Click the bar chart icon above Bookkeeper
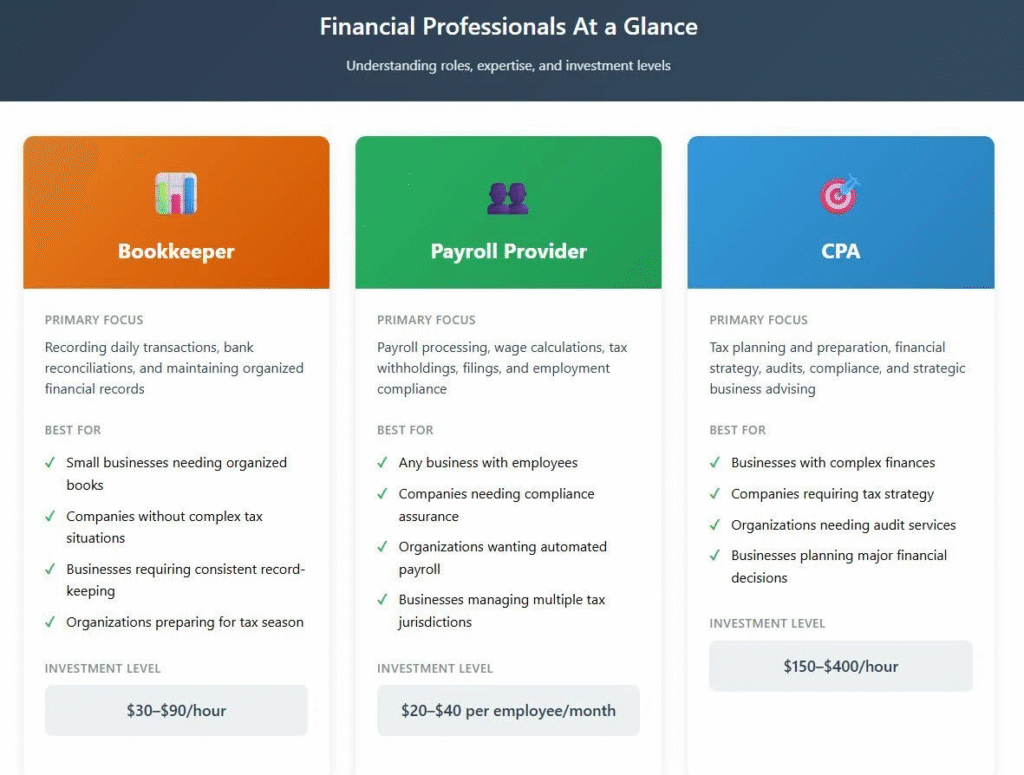The height and width of the screenshot is (775, 1024). 176,194
